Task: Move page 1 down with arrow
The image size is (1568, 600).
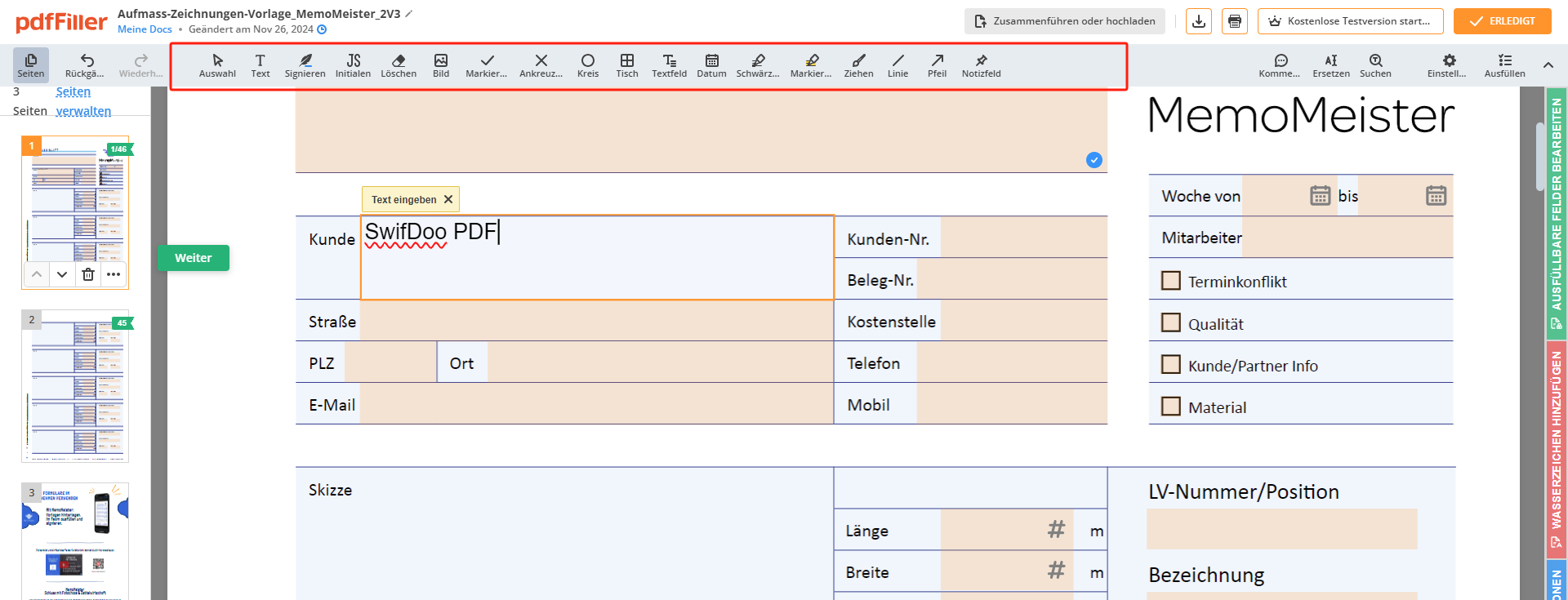Action: 62,274
